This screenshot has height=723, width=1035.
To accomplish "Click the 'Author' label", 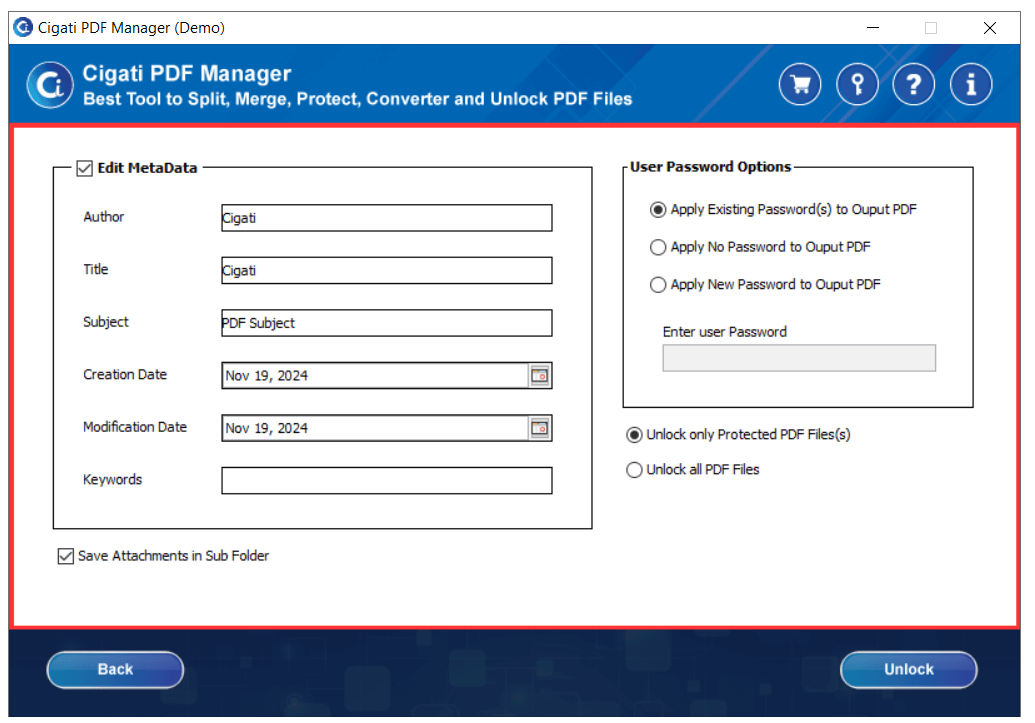I will [104, 217].
